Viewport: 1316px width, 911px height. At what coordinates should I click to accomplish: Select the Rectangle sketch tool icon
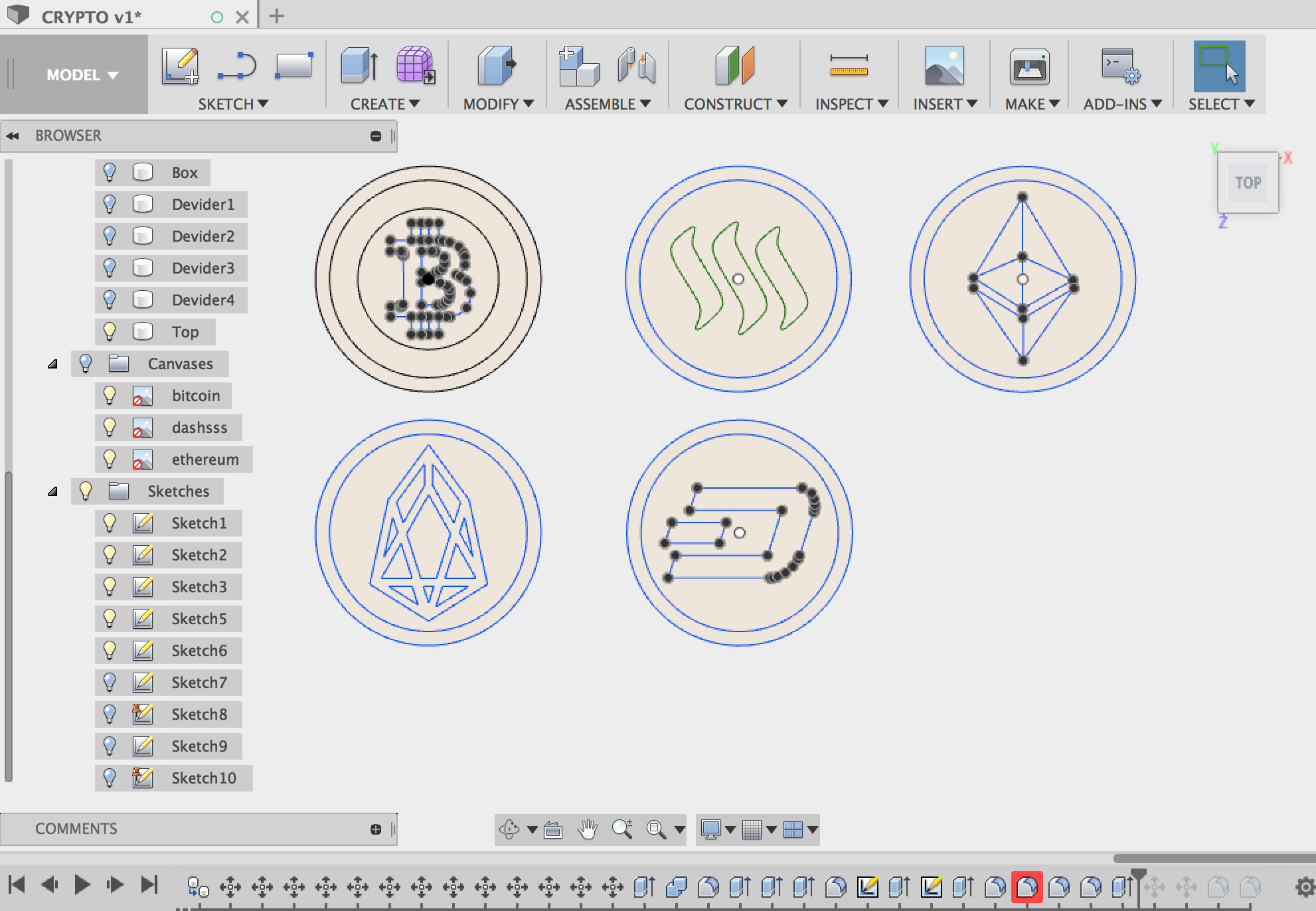tap(293, 65)
